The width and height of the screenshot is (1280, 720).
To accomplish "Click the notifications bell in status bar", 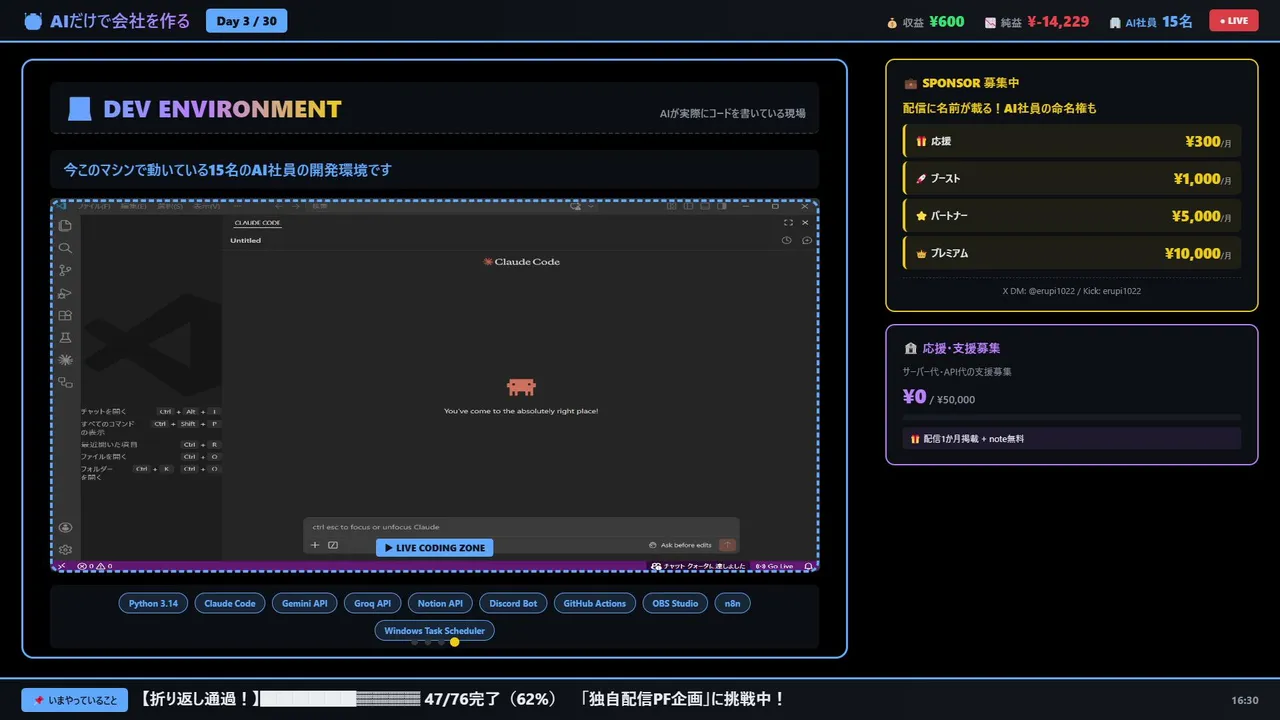I will click(x=809, y=566).
